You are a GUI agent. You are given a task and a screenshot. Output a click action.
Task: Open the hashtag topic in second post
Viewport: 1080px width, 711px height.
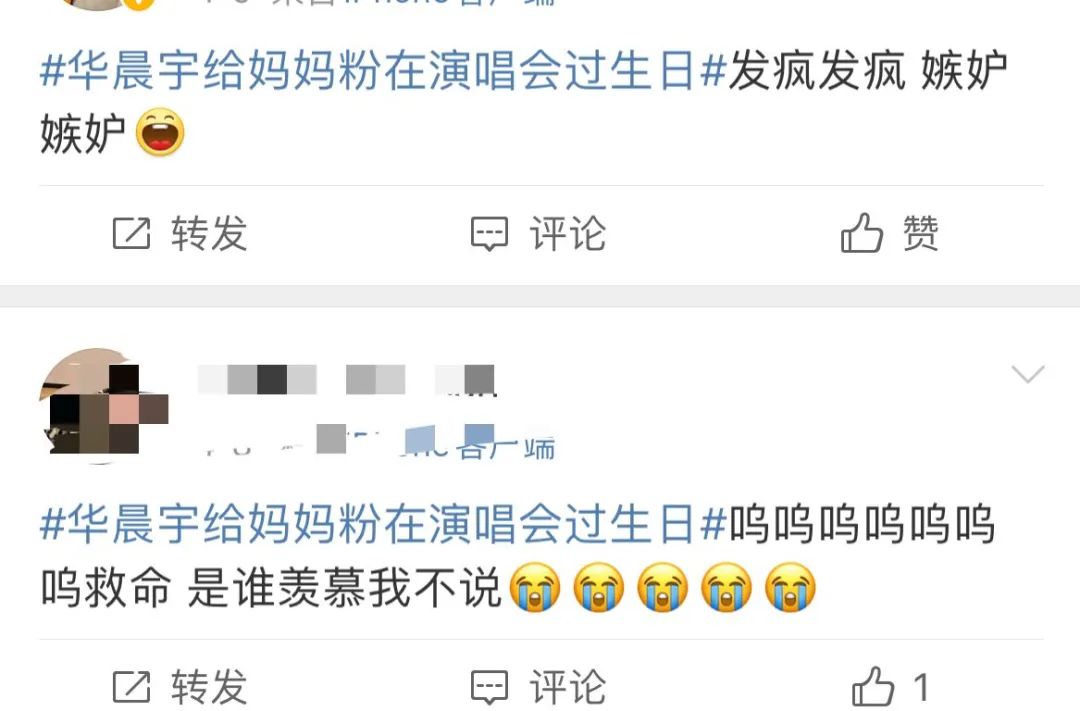384,524
